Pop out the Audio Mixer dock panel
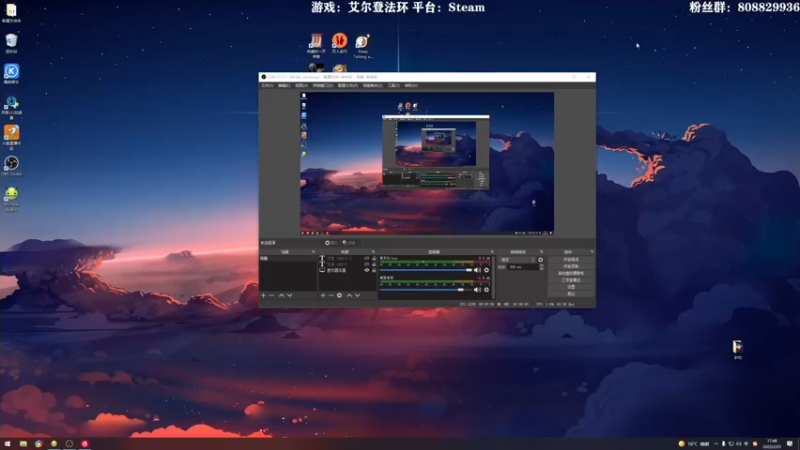This screenshot has width=800, height=450. click(492, 252)
